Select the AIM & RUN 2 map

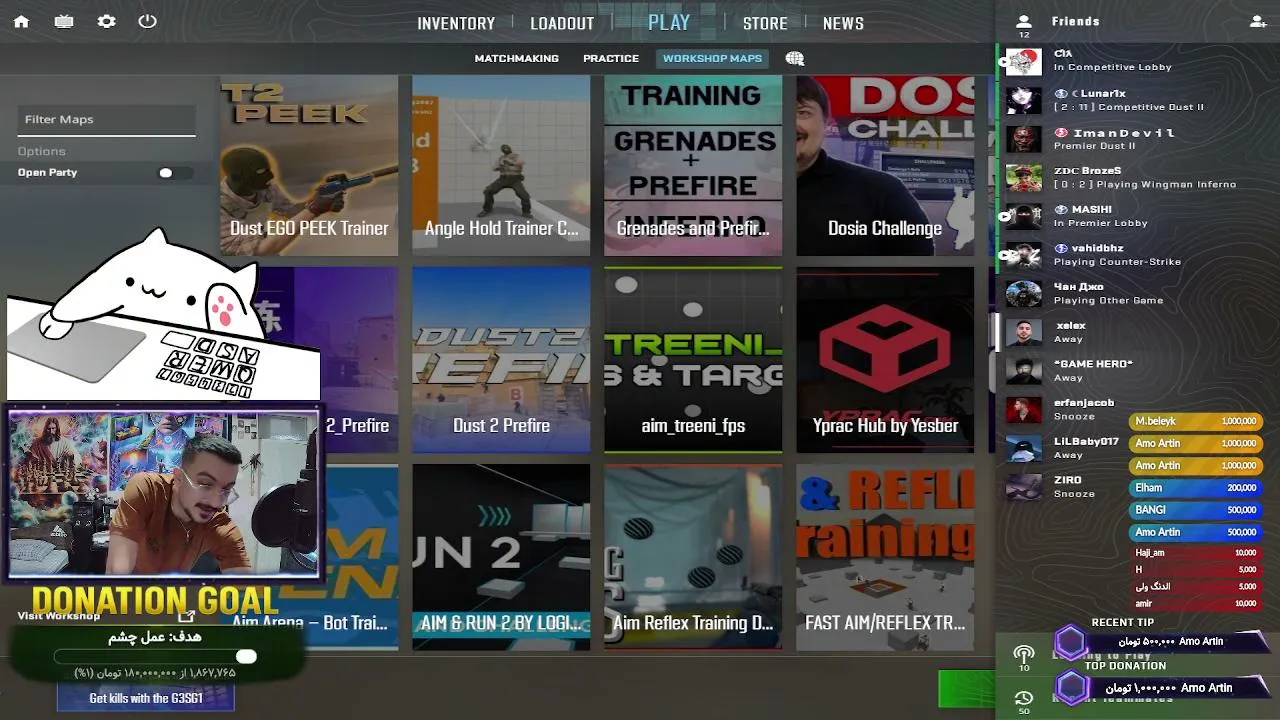(501, 557)
